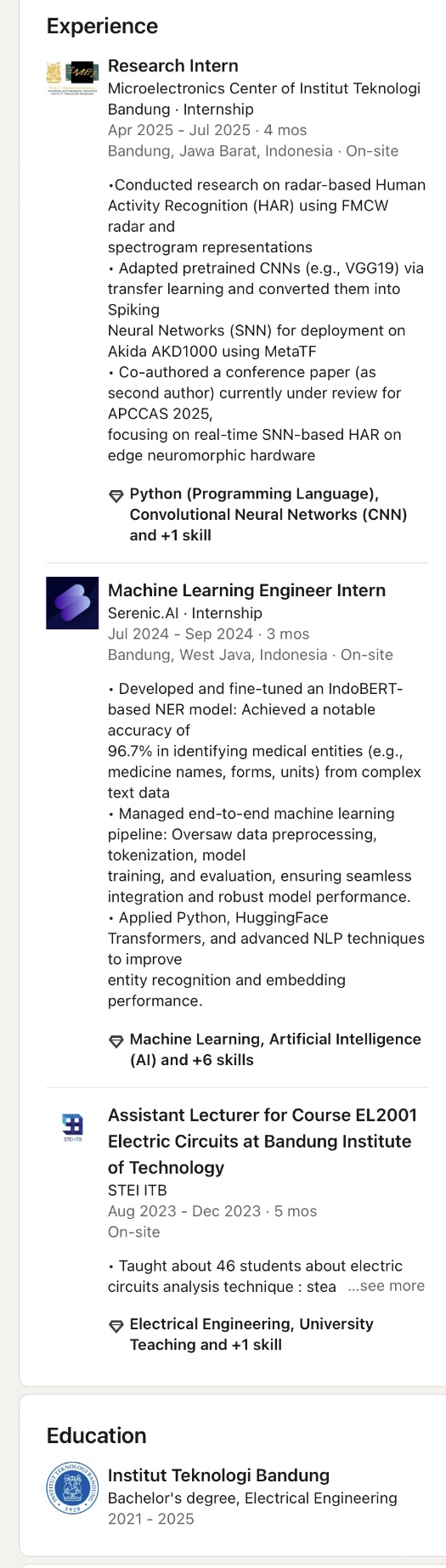The width and height of the screenshot is (446, 1568).
Task: Click STEI ITB organization name
Action: click(x=138, y=1190)
